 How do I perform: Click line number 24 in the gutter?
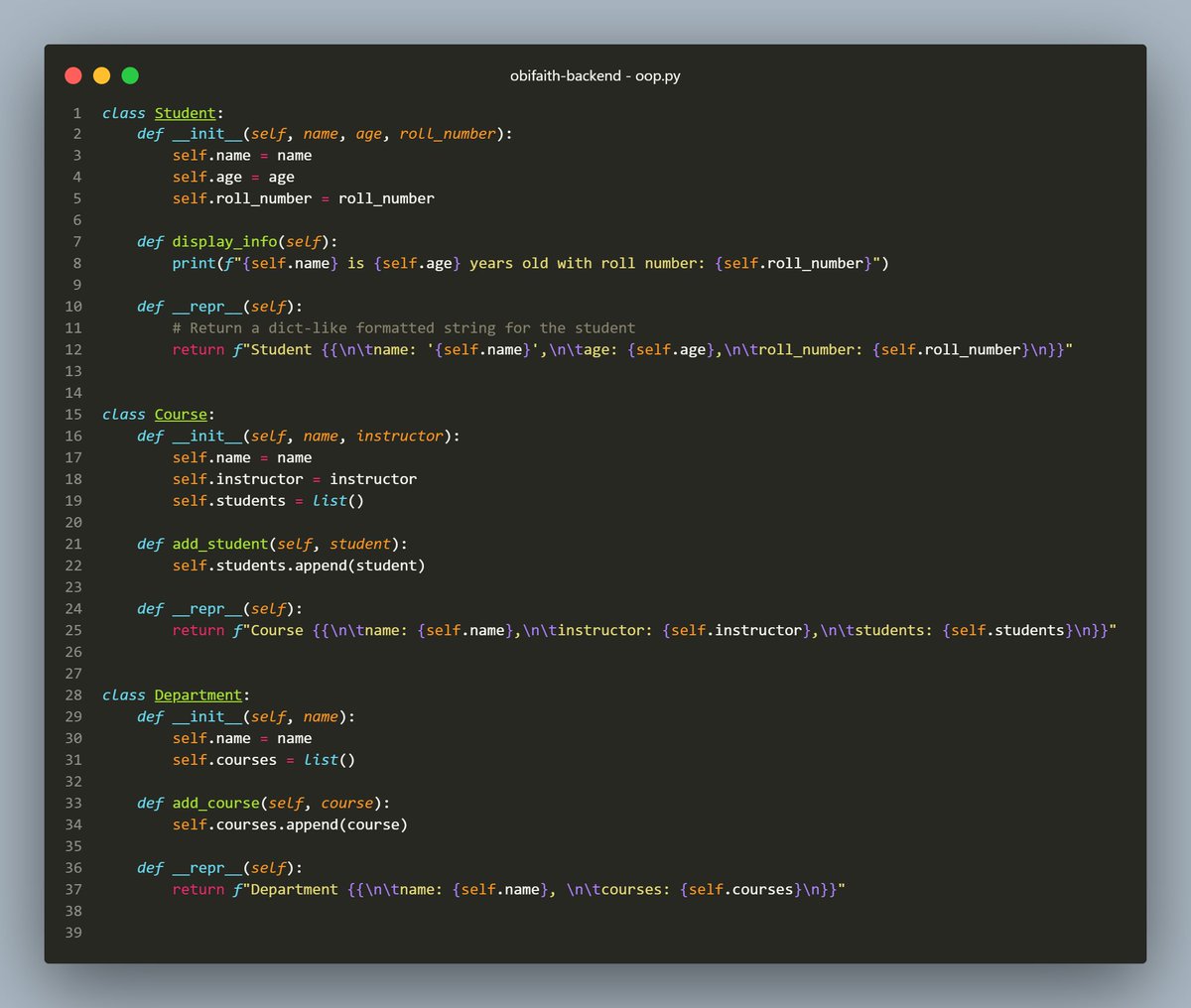(73, 609)
